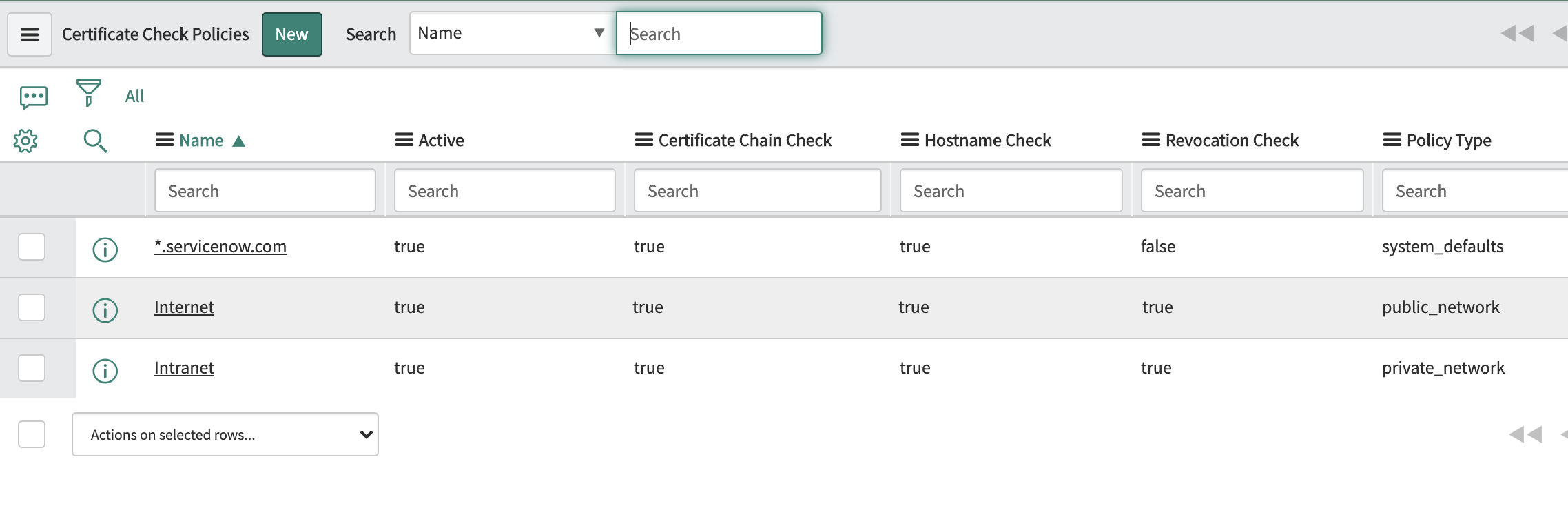This screenshot has height=528, width=1568.
Task: Open the Active column options menu
Action: (404, 140)
